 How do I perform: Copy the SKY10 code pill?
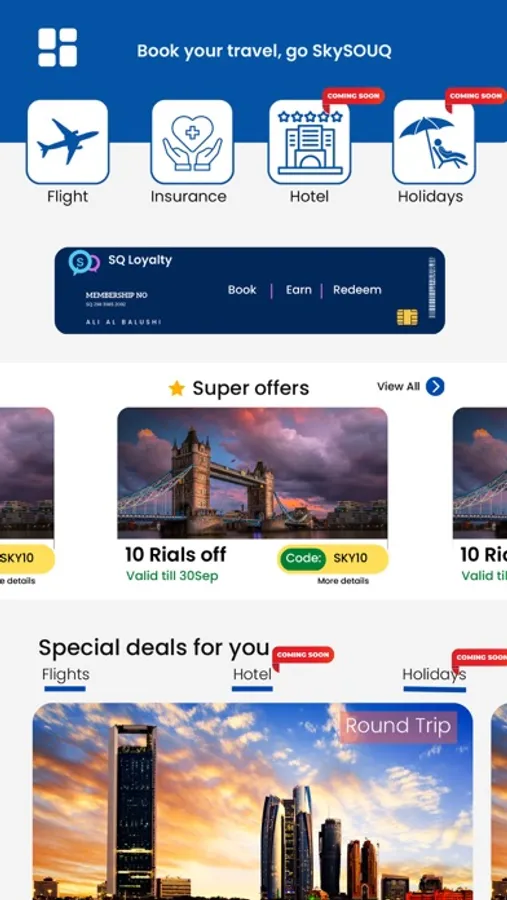pyautogui.click(x=333, y=559)
